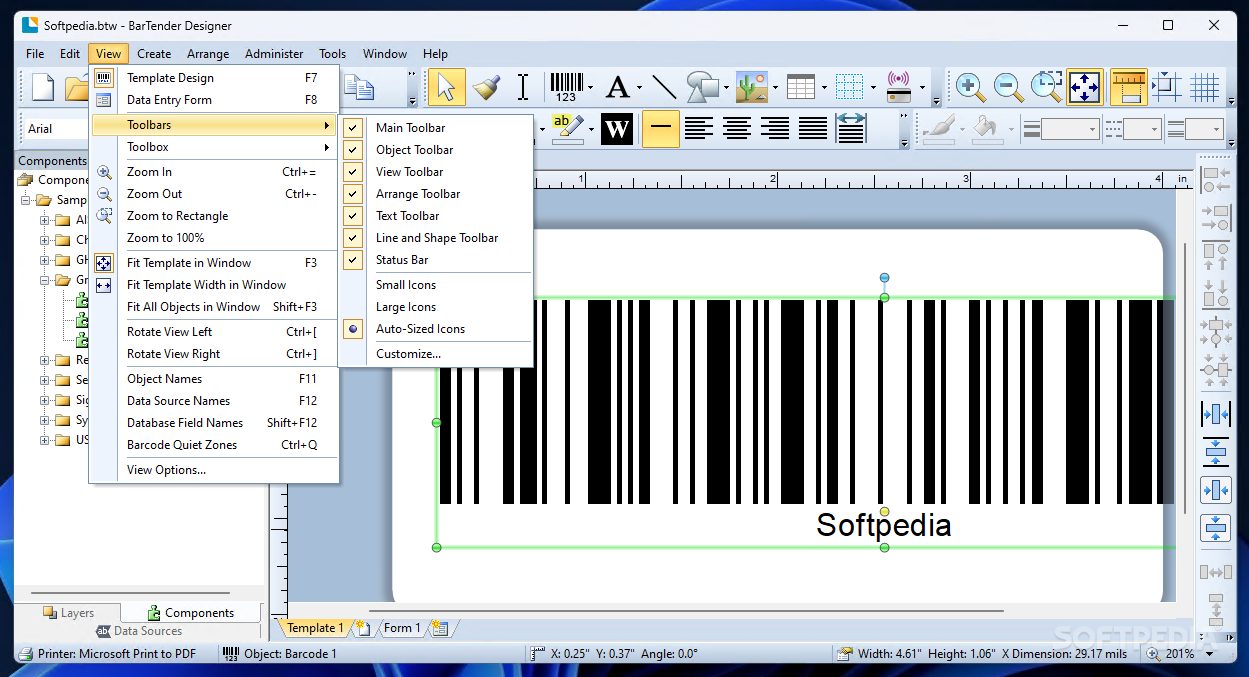The width and height of the screenshot is (1249, 677).
Task: Select the Shape tool
Action: [703, 87]
